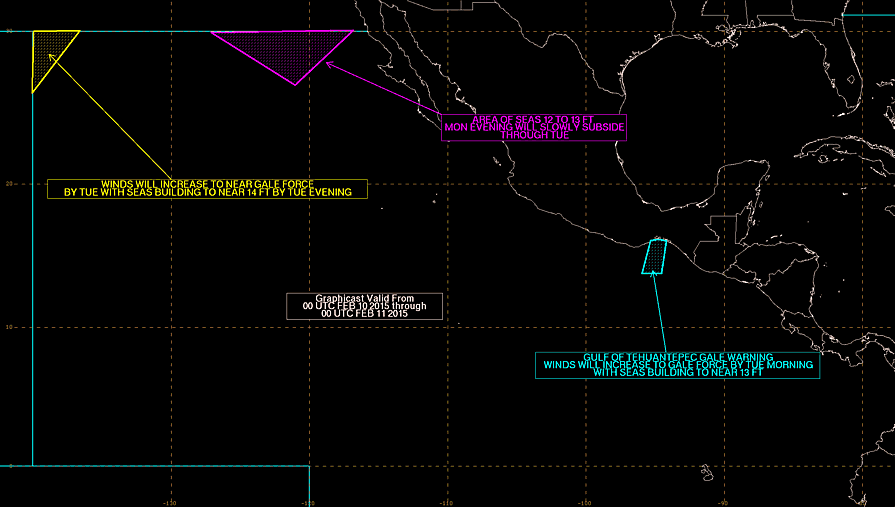Select the cyan hatched Tehuantepec gale area
The height and width of the screenshot is (507, 895).
tap(655, 257)
